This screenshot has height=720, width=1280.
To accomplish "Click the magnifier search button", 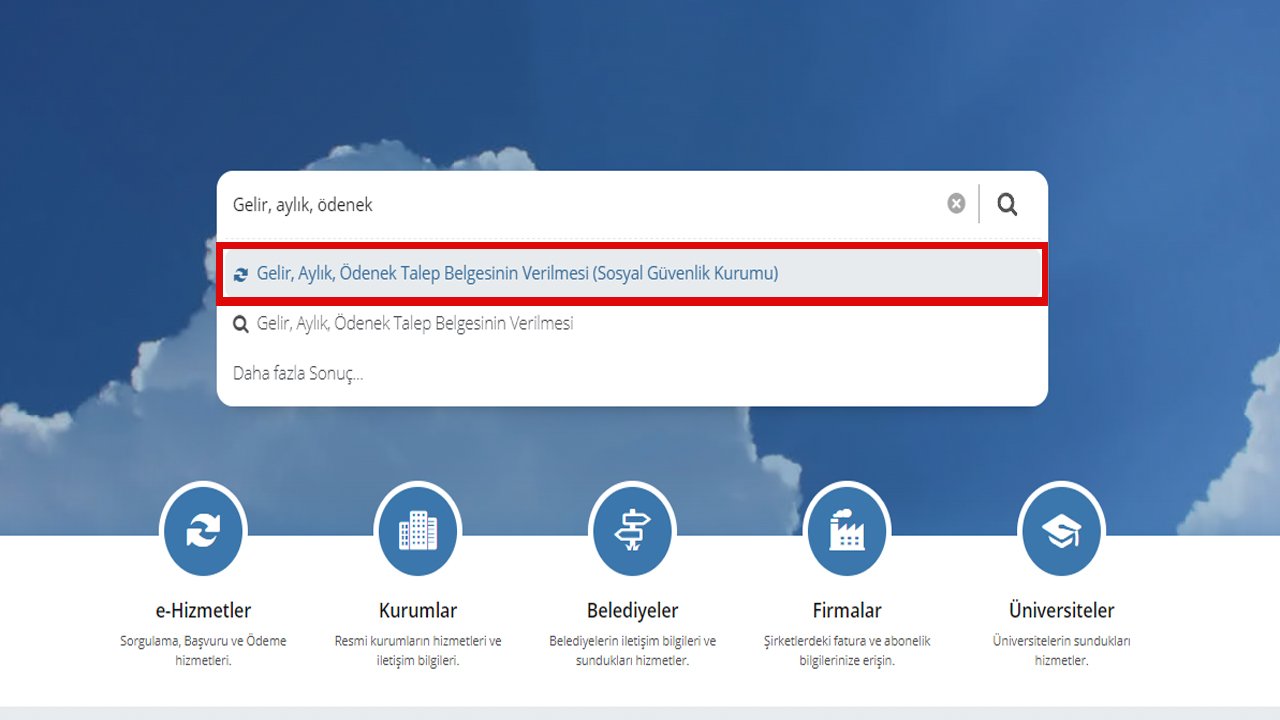I will [1007, 204].
